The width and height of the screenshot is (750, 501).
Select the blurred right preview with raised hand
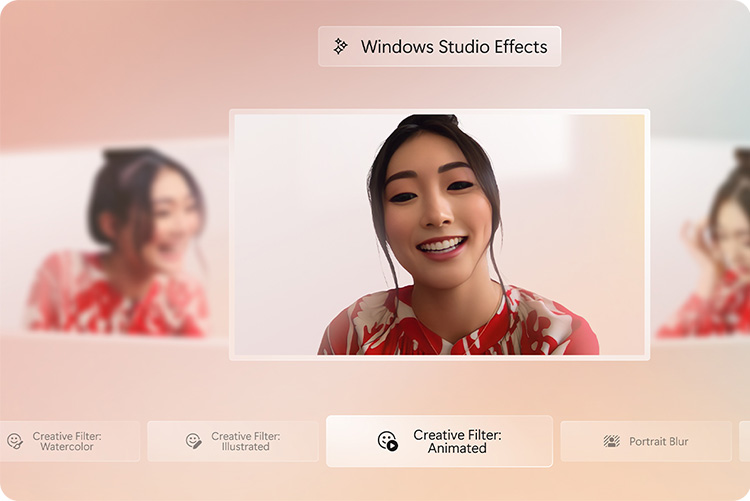pyautogui.click(x=700, y=242)
